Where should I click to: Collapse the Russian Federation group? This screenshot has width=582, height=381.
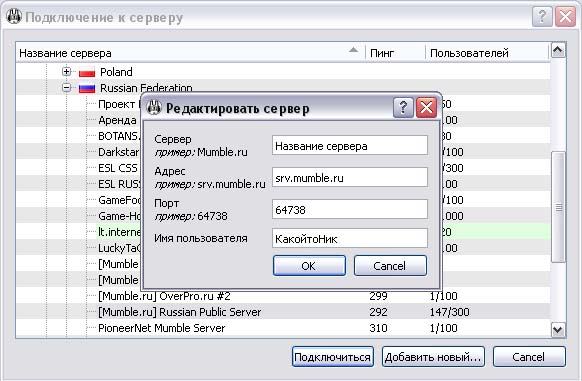66,88
